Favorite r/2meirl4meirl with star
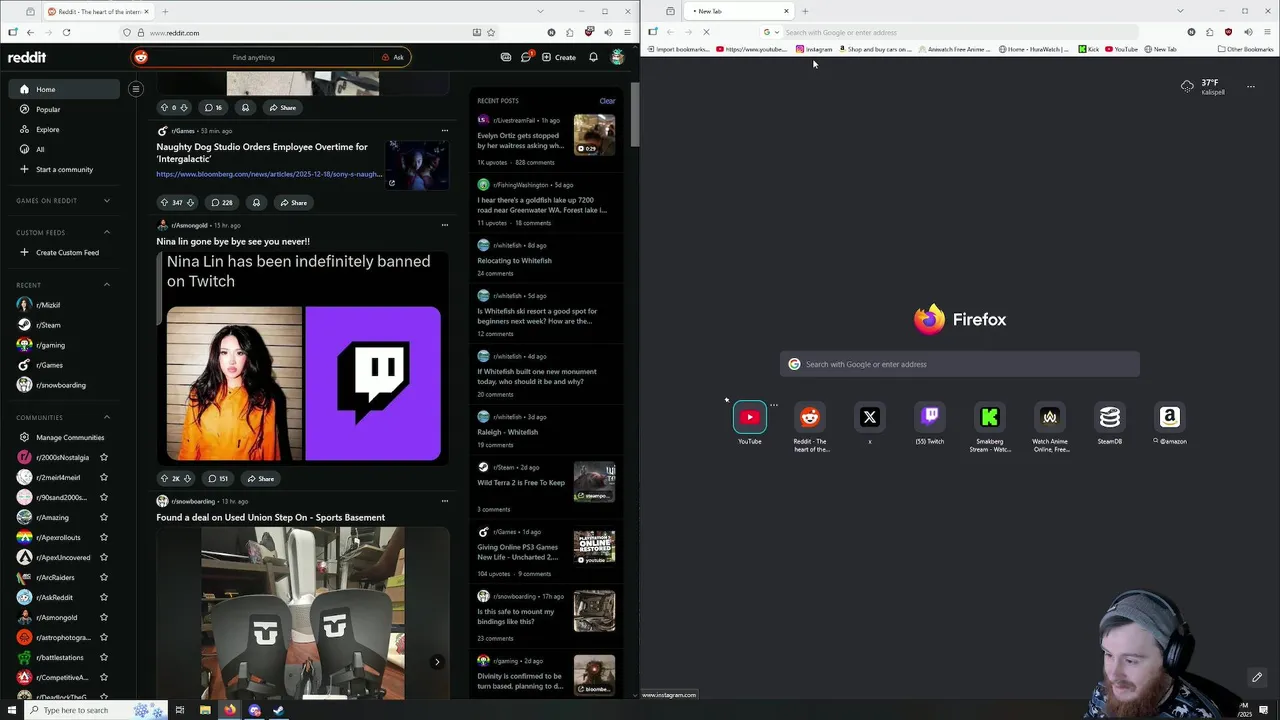 103,477
